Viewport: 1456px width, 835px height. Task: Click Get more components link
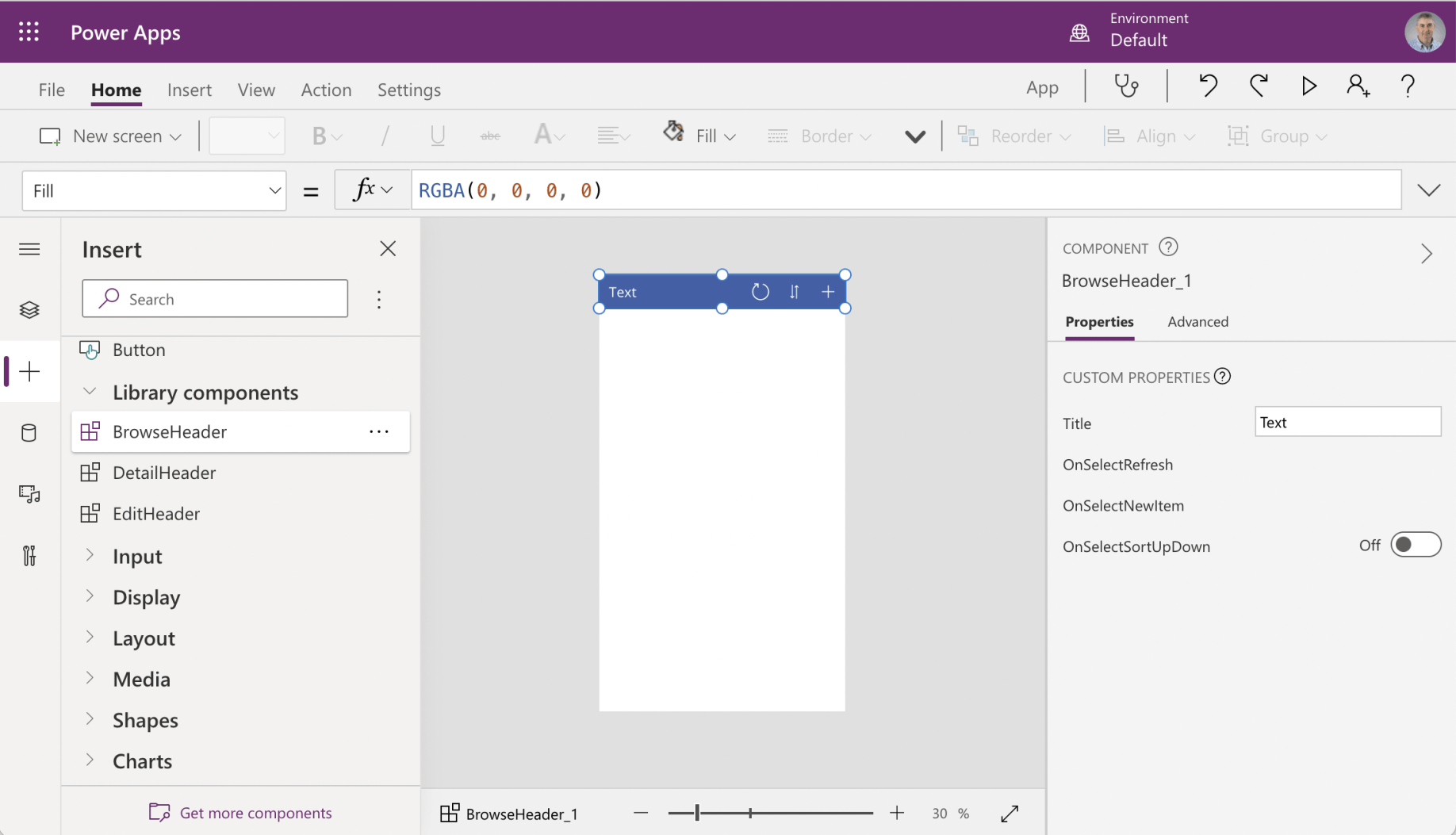pyautogui.click(x=255, y=813)
